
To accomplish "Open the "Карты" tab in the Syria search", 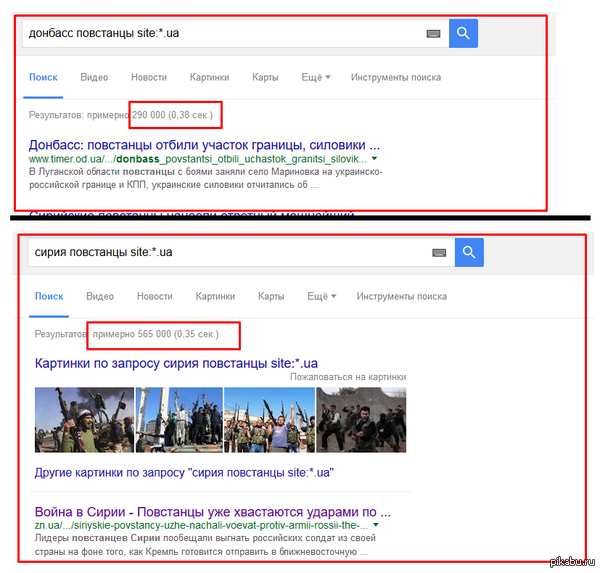I will click(x=271, y=296).
